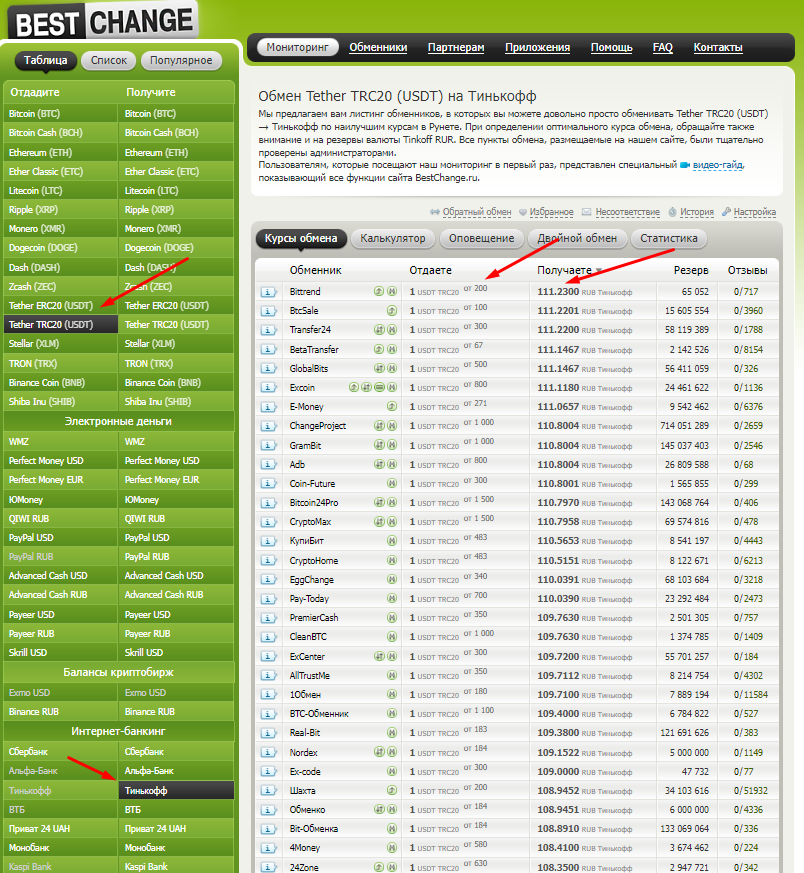Open info icon for Excoin row
Image resolution: width=804 pixels, height=873 pixels.
[x=268, y=388]
